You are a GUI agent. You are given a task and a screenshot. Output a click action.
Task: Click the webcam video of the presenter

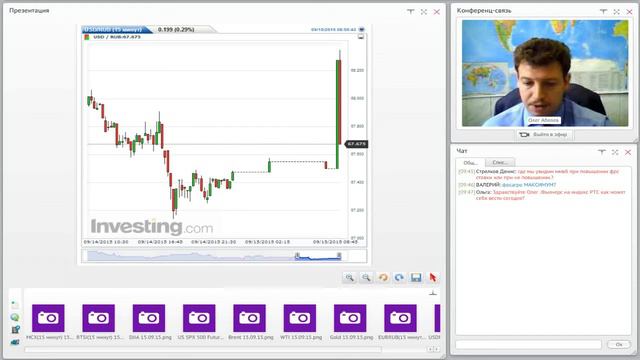(x=544, y=73)
